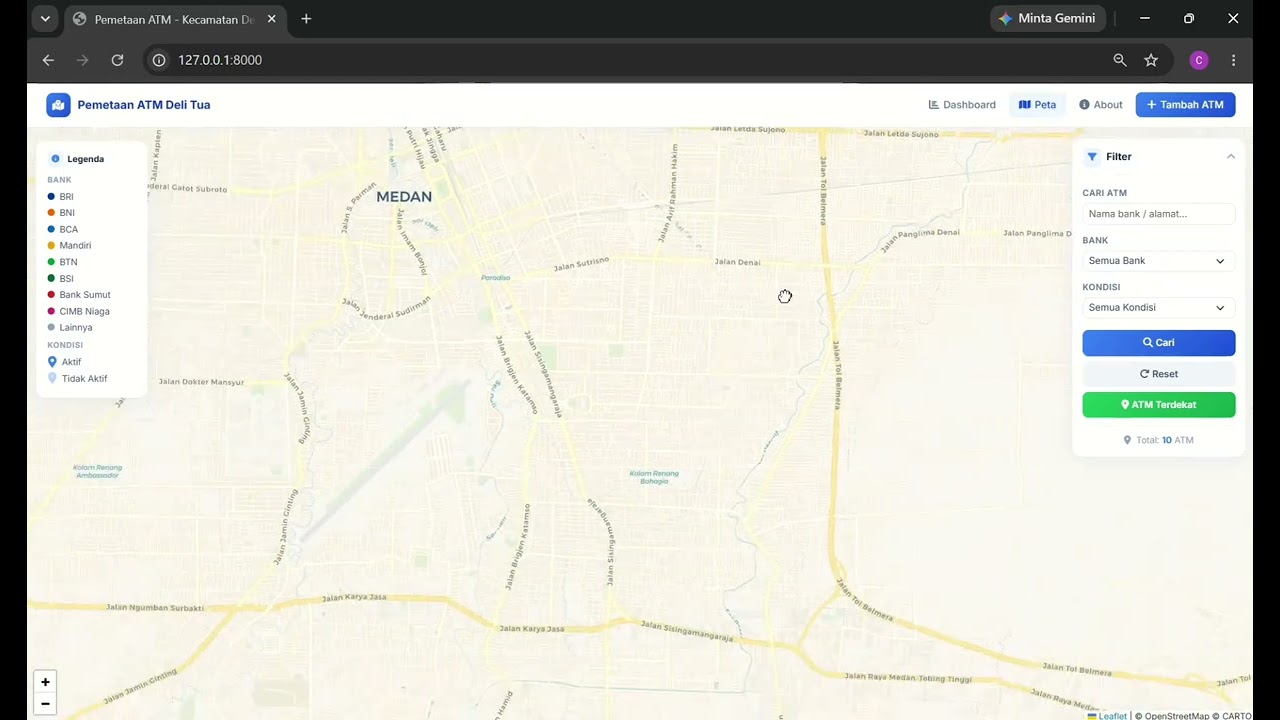Collapse the Filter panel chevron

point(1231,157)
